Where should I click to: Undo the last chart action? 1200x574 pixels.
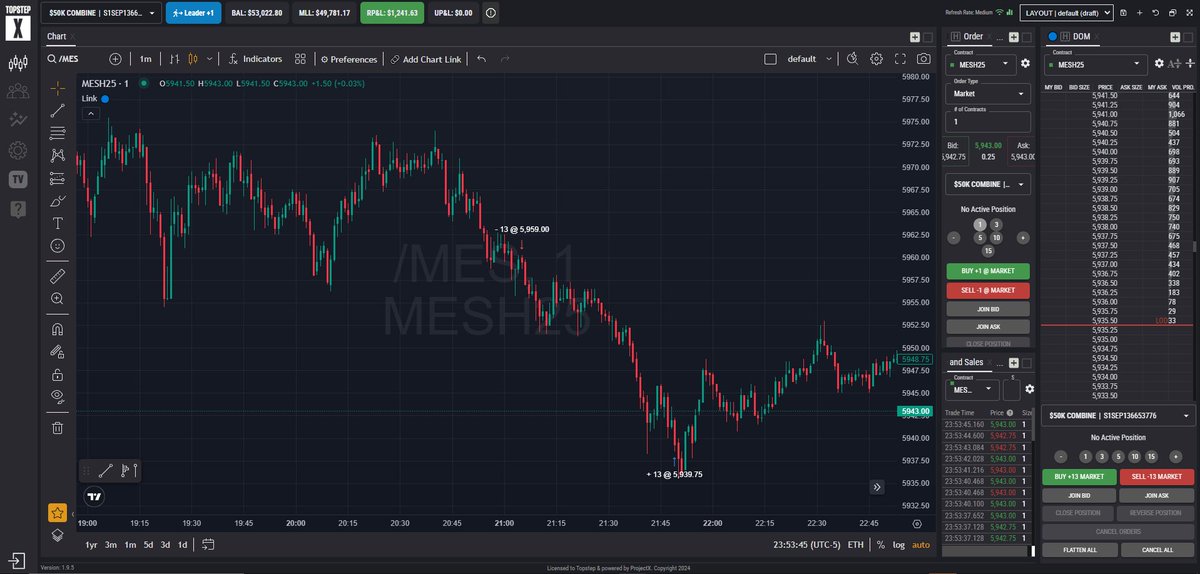[482, 59]
